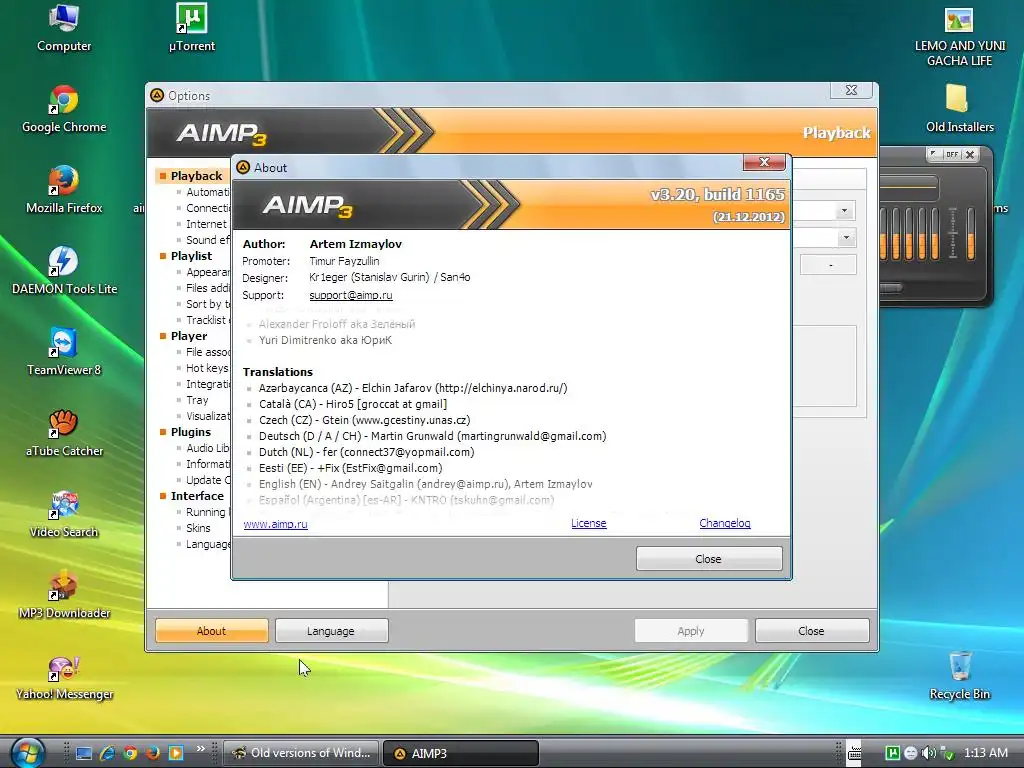Click the volume speaker tray icon
The height and width of the screenshot is (768, 1024).
point(929,753)
